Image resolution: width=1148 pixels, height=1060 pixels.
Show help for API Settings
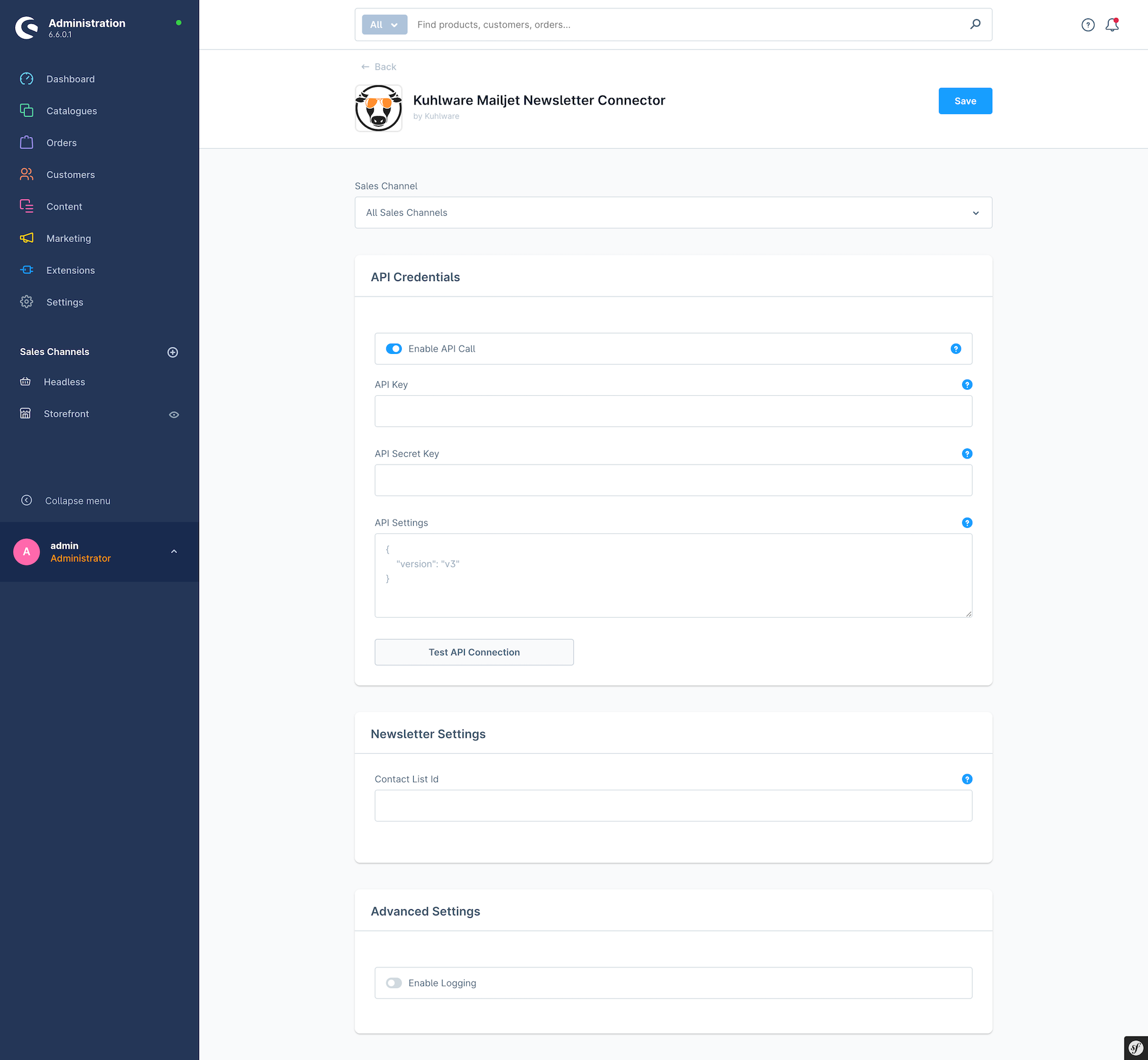tap(967, 523)
